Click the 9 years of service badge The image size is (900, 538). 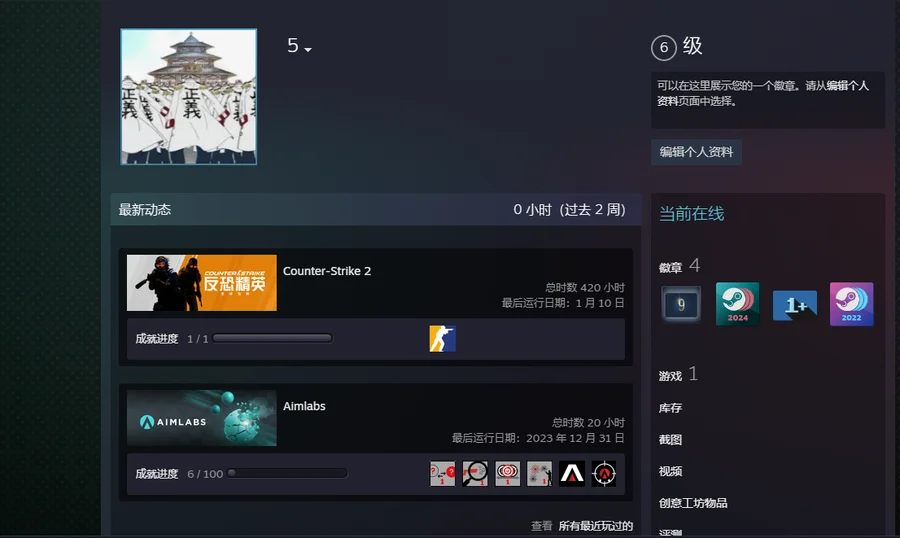click(681, 304)
